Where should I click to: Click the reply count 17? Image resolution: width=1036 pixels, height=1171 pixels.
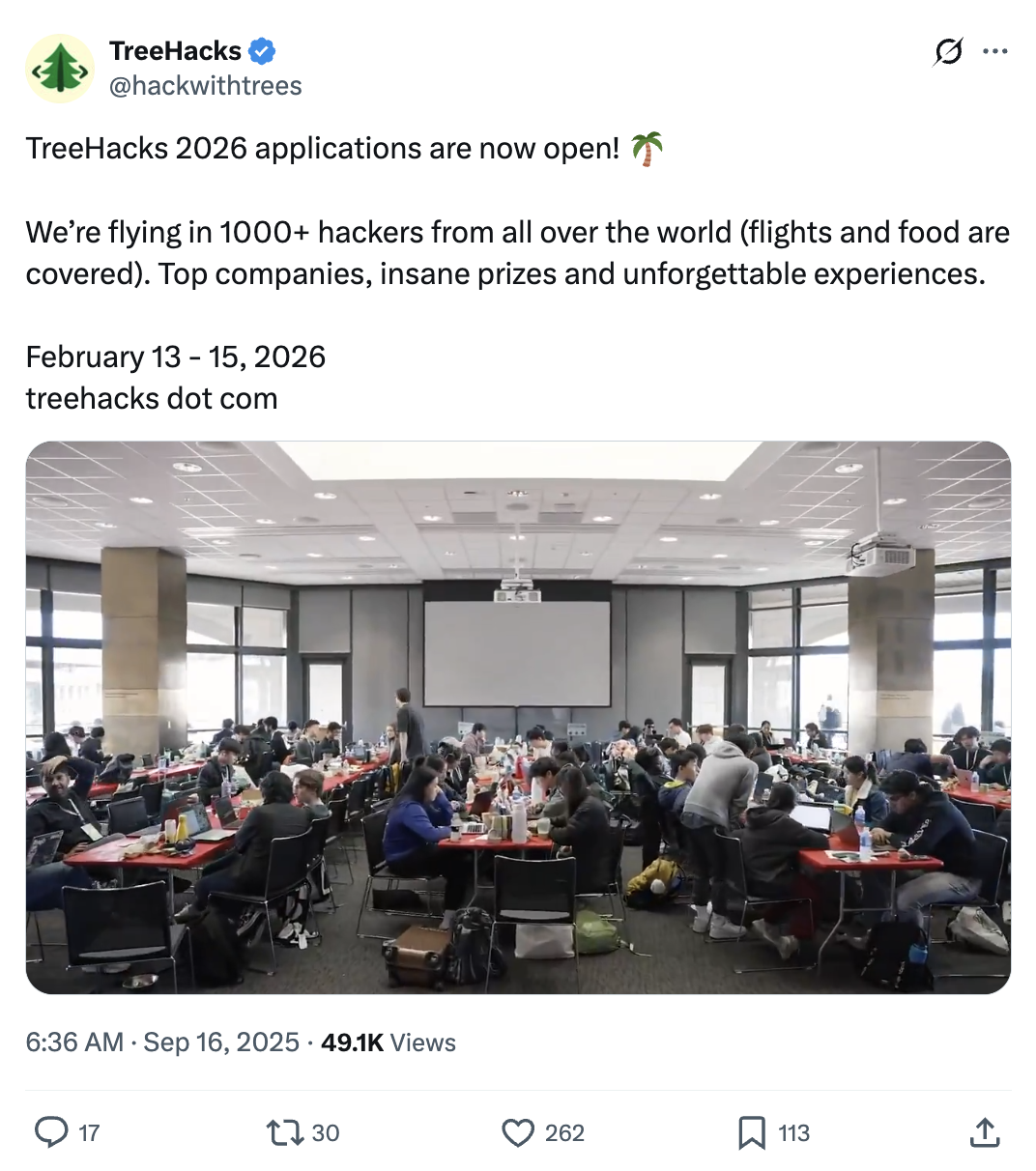[x=89, y=1133]
